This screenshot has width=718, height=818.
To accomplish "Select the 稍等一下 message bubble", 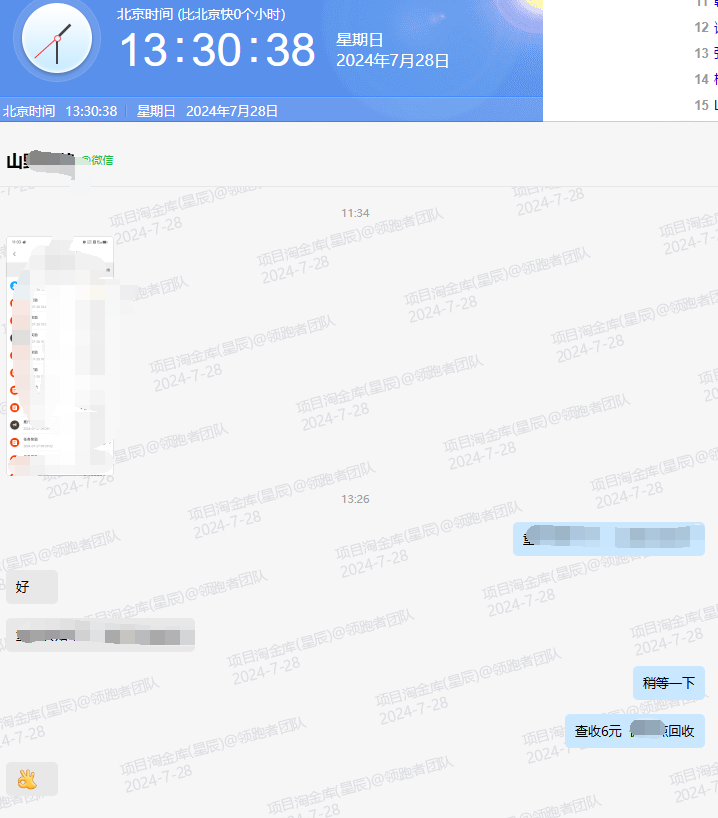I will tap(668, 683).
